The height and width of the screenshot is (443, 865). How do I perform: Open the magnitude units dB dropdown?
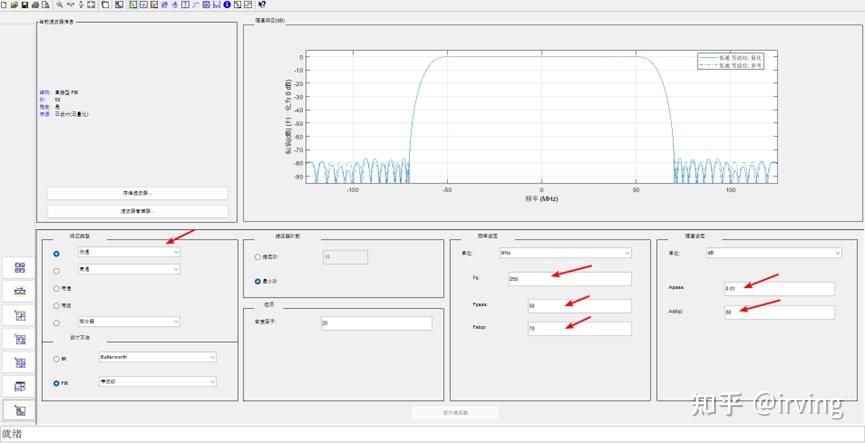[773, 253]
